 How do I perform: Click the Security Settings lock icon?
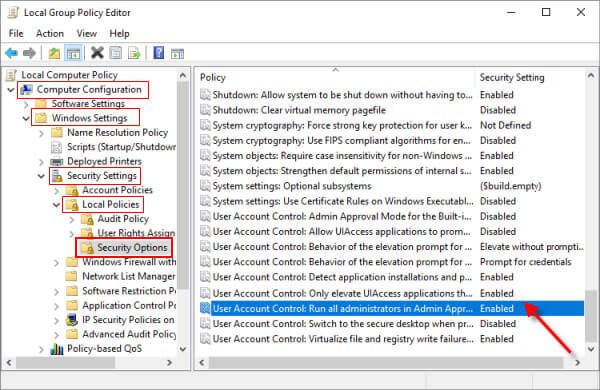(57, 176)
